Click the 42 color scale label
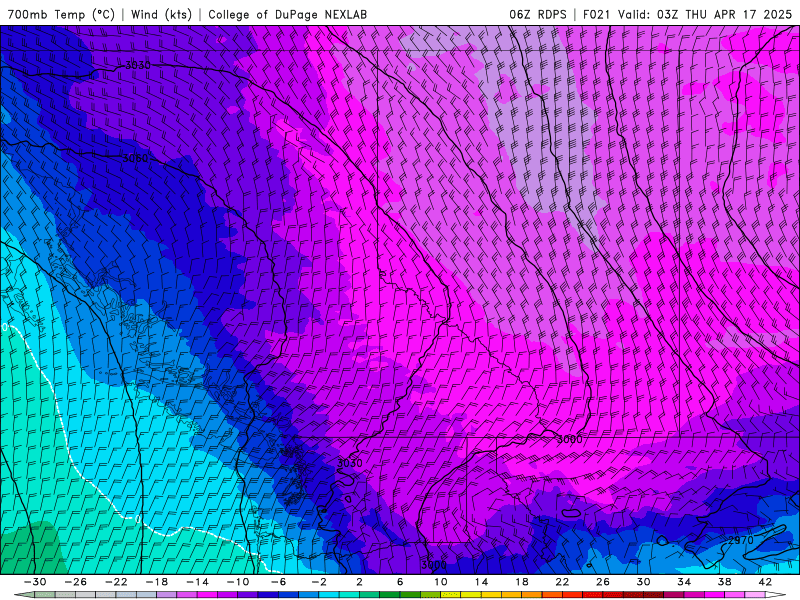 point(765,582)
